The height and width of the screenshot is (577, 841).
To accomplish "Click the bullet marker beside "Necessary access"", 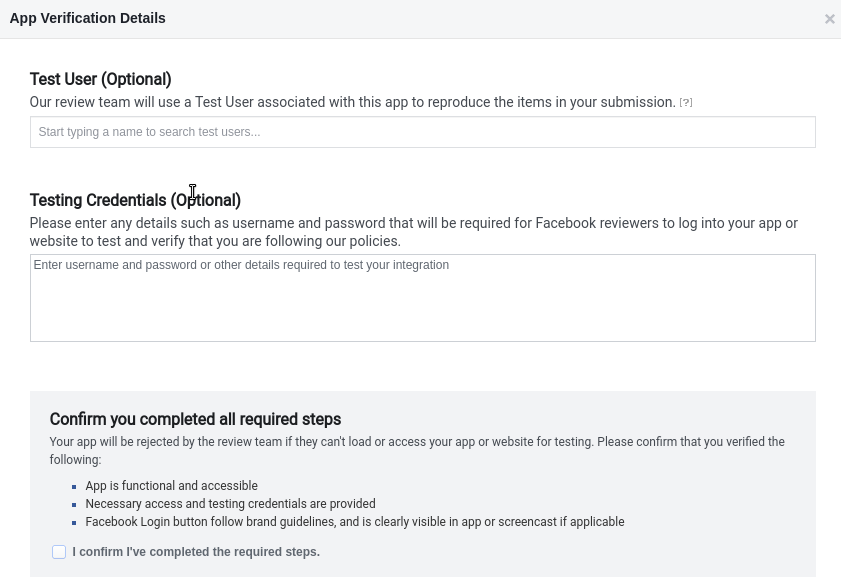I will [74, 505].
